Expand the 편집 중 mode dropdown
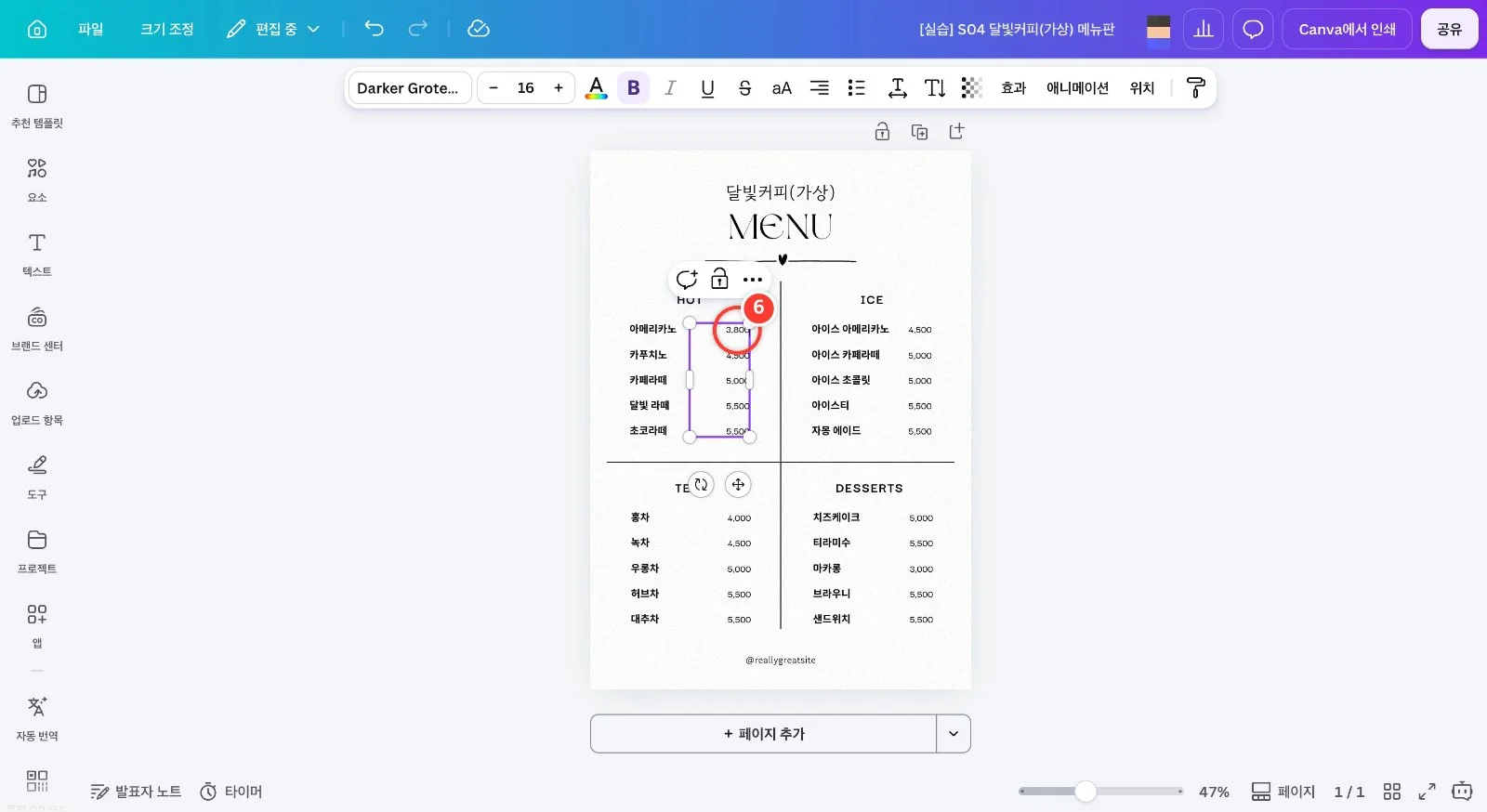Screen dimensions: 1487x812 pyautogui.click(x=274, y=29)
